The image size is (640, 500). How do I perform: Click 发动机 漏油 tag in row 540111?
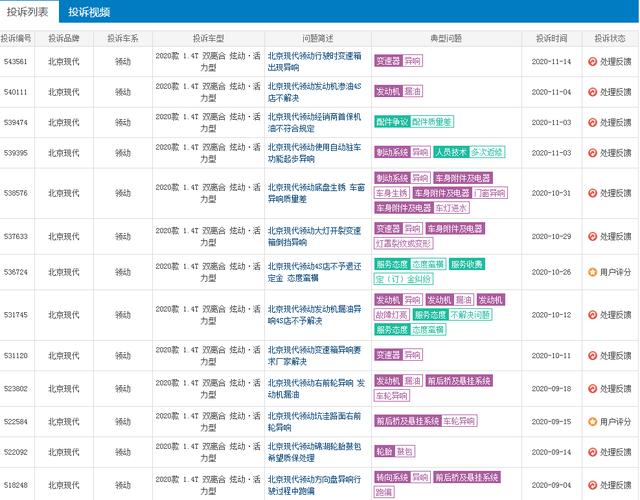pos(398,91)
